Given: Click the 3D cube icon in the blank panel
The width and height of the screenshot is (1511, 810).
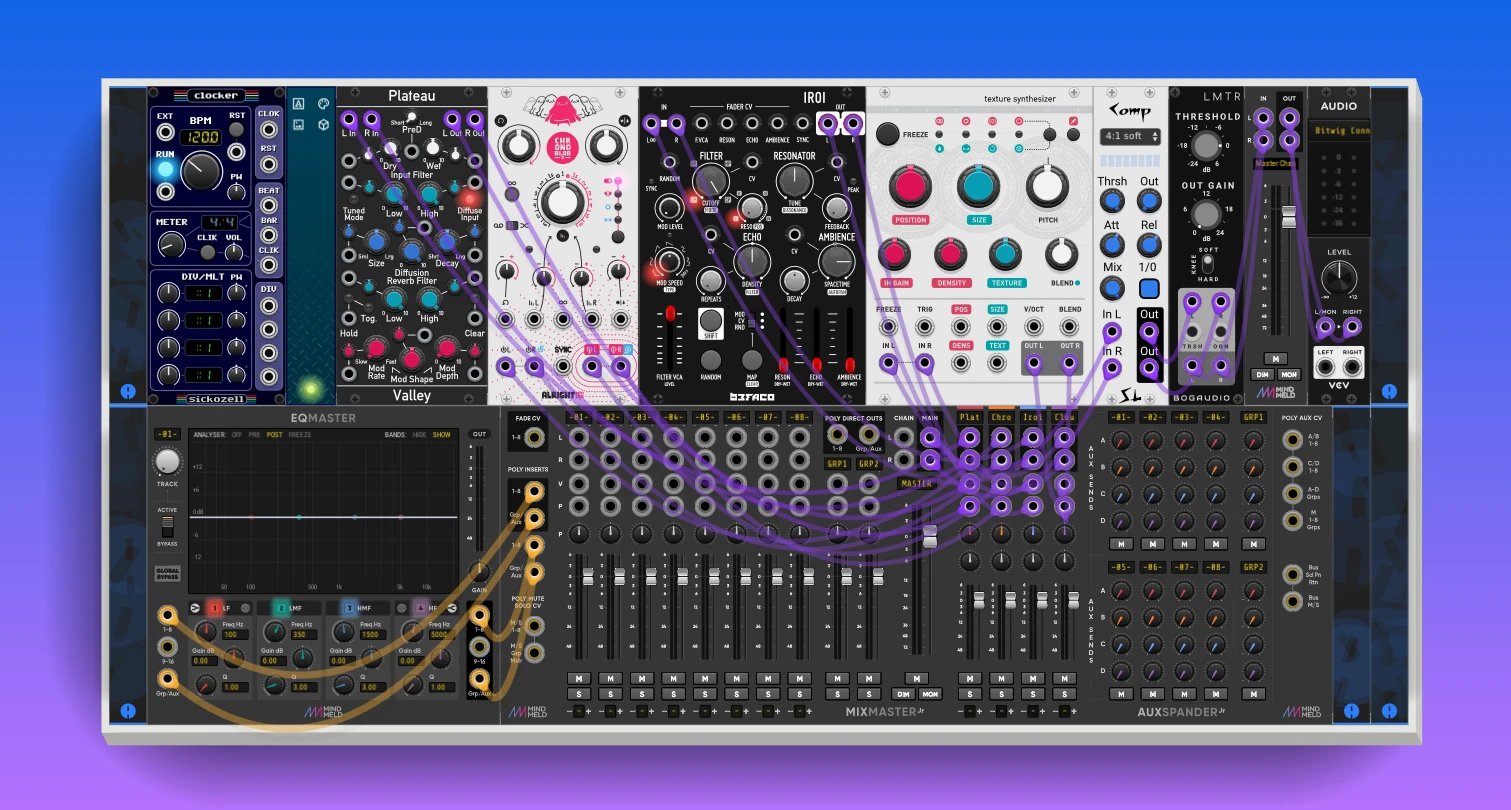Looking at the screenshot, I should coord(323,125).
